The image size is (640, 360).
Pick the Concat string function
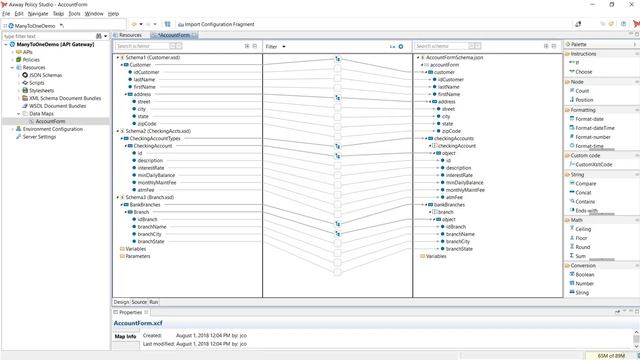(583, 193)
